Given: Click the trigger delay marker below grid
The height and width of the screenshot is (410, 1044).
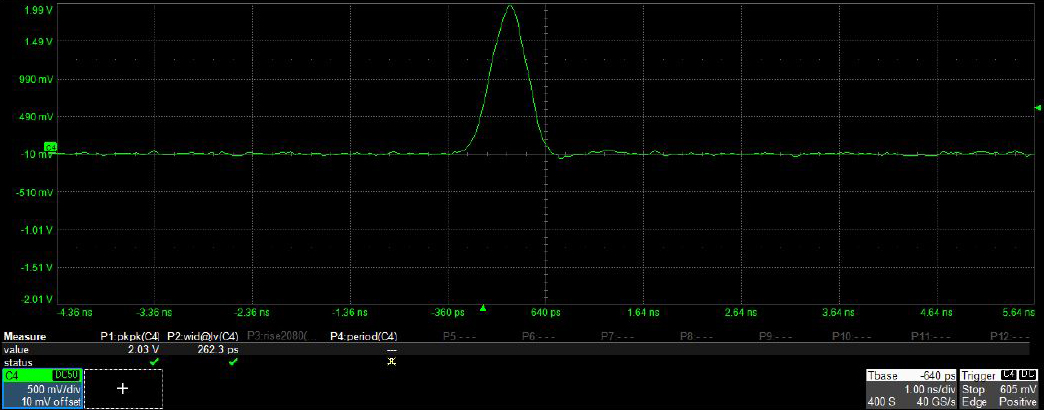Looking at the screenshot, I should [x=483, y=308].
